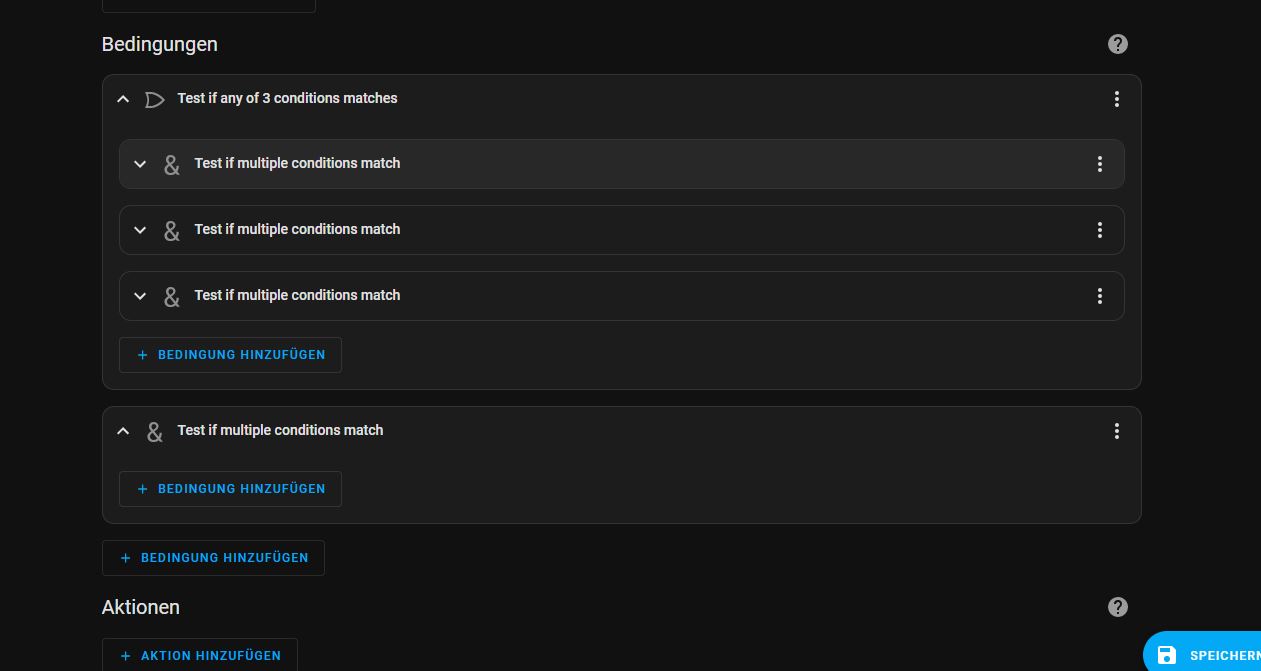Open three-dot menu of first nested condition
1261x671 pixels.
pos(1100,164)
